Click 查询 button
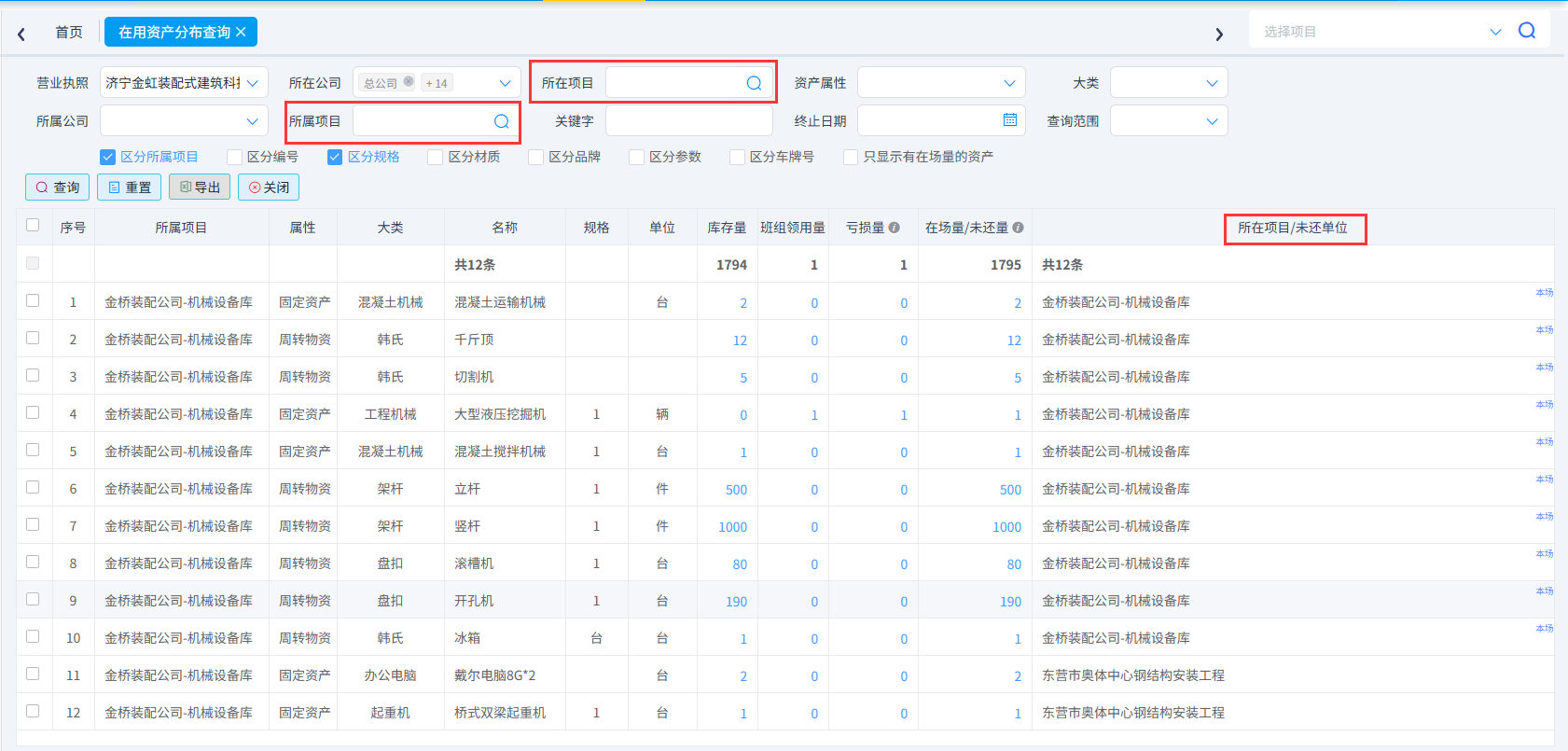1568x751 pixels. 58,188
